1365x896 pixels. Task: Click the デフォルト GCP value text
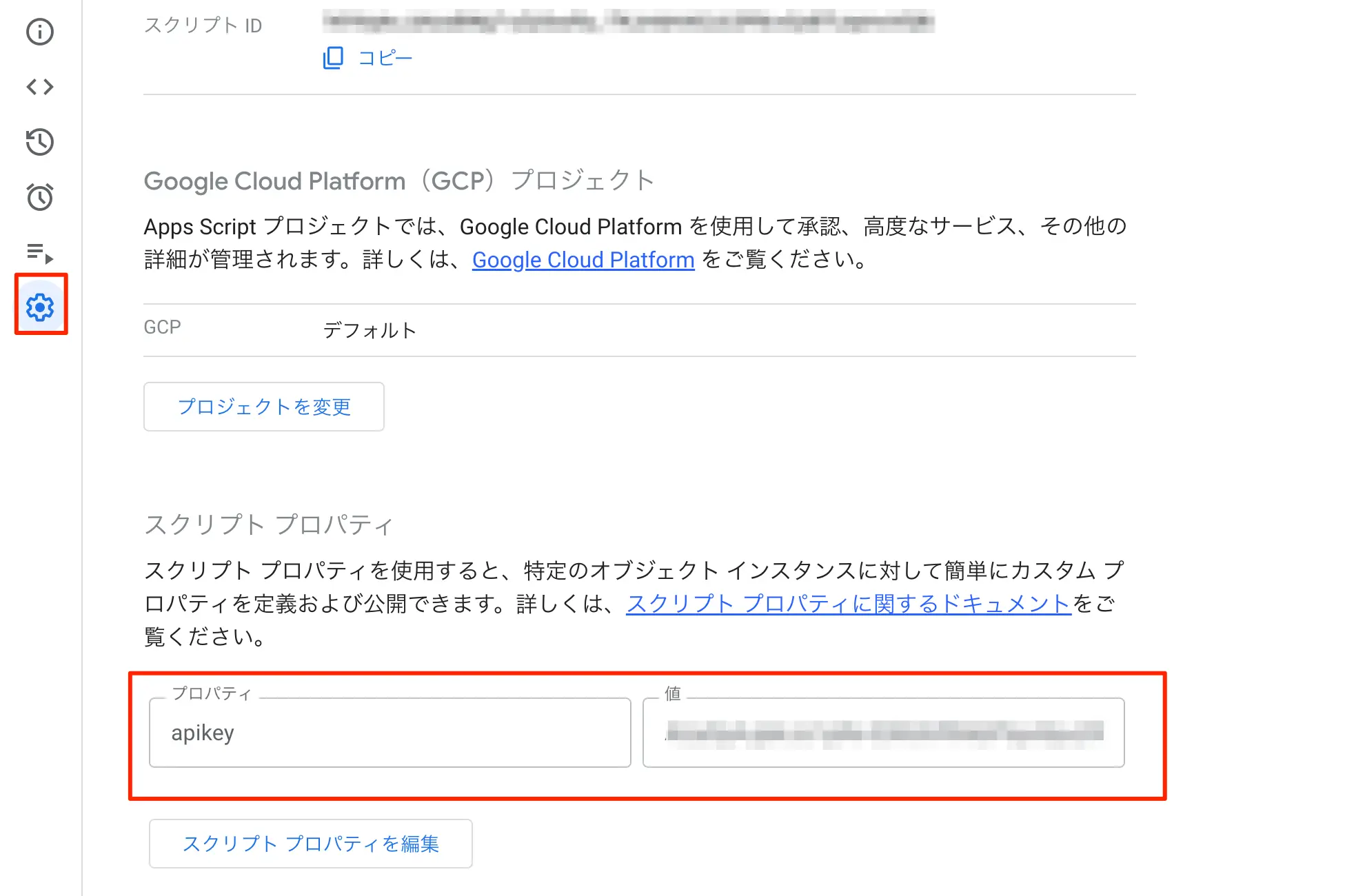(370, 330)
